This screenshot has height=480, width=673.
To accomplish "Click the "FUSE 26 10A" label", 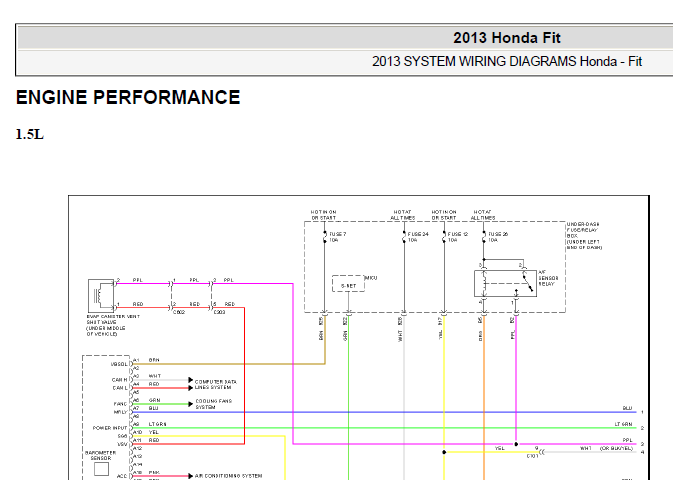I will click(x=498, y=237).
